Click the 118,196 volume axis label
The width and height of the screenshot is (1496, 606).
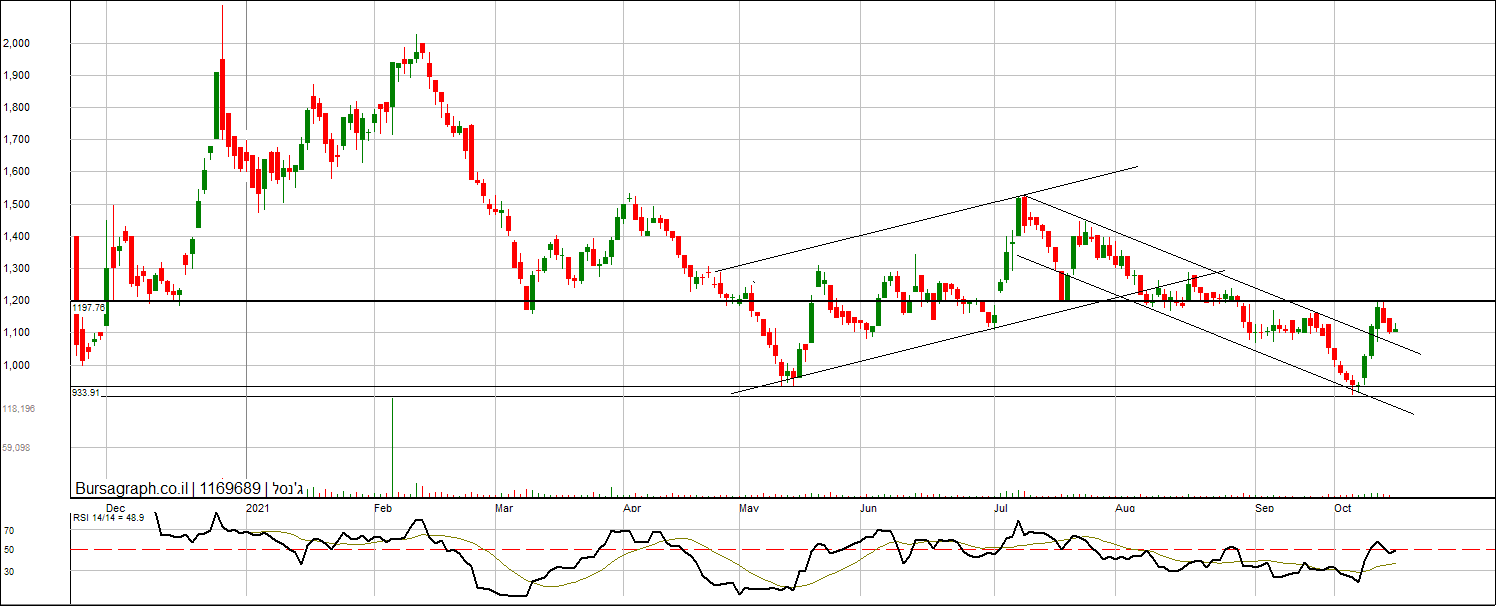point(19,409)
